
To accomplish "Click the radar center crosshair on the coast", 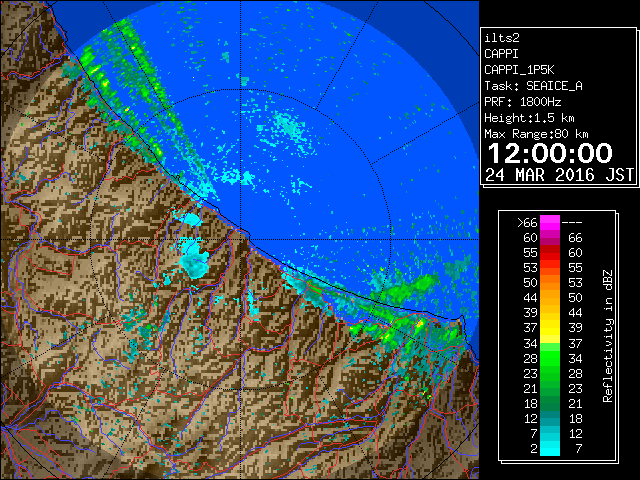I will coord(240,239).
